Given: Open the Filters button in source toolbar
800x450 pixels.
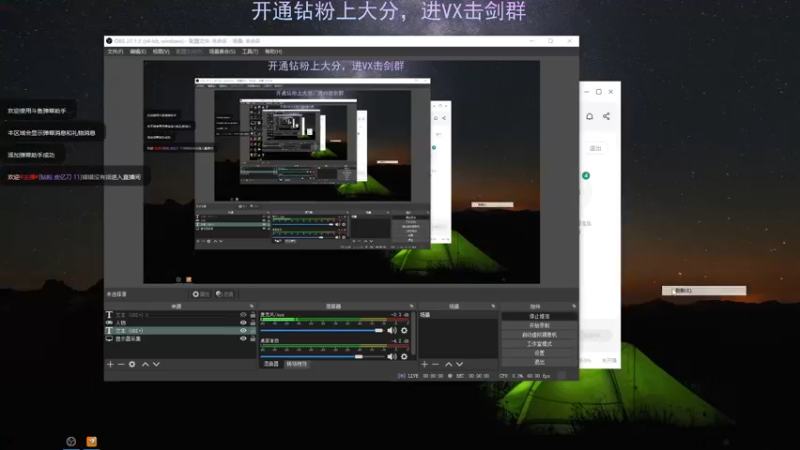Looking at the screenshot, I should (224, 294).
